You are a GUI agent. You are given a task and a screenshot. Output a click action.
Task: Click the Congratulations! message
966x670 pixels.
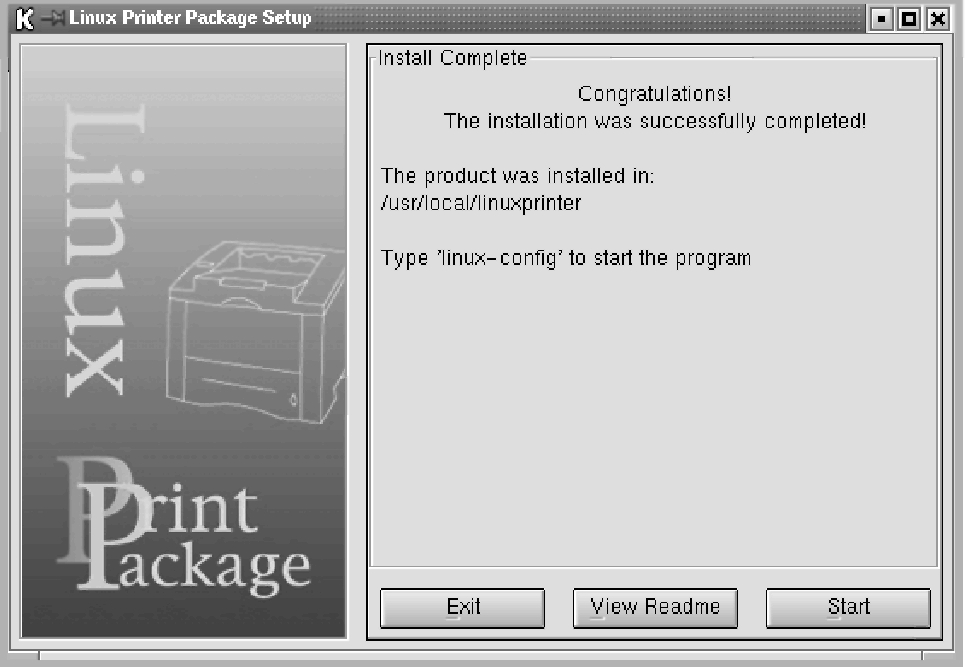654,94
